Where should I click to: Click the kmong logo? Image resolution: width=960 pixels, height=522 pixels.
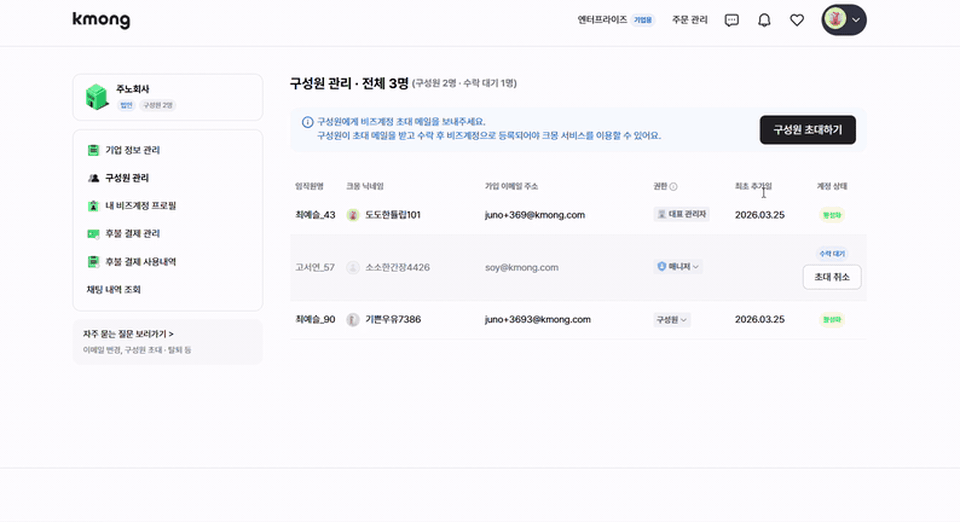click(x=101, y=20)
